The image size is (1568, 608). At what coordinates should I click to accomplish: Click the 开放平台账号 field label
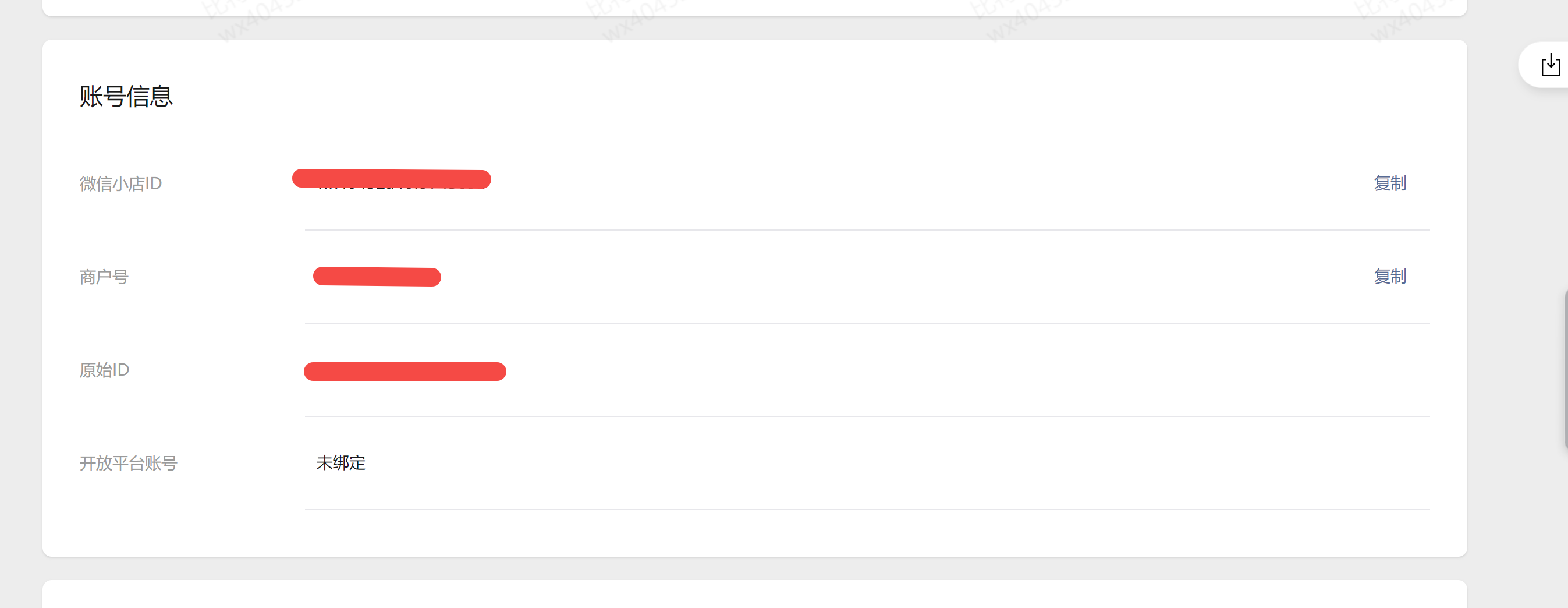(129, 464)
